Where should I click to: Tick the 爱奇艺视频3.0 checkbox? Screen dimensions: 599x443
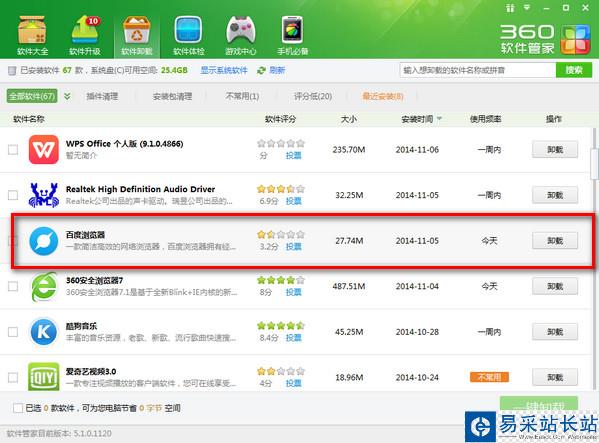tap(13, 377)
